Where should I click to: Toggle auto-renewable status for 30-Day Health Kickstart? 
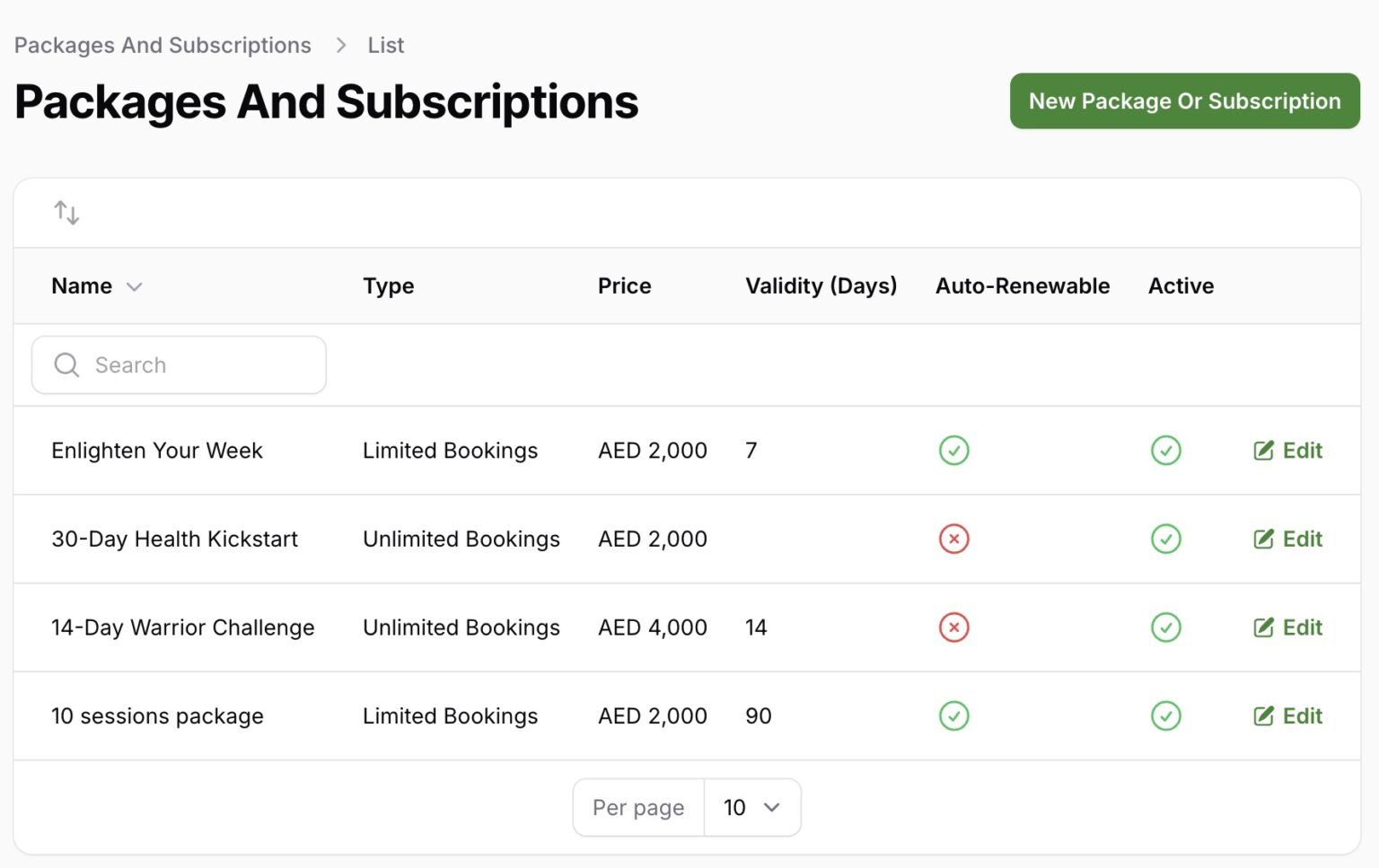pyautogui.click(x=953, y=539)
